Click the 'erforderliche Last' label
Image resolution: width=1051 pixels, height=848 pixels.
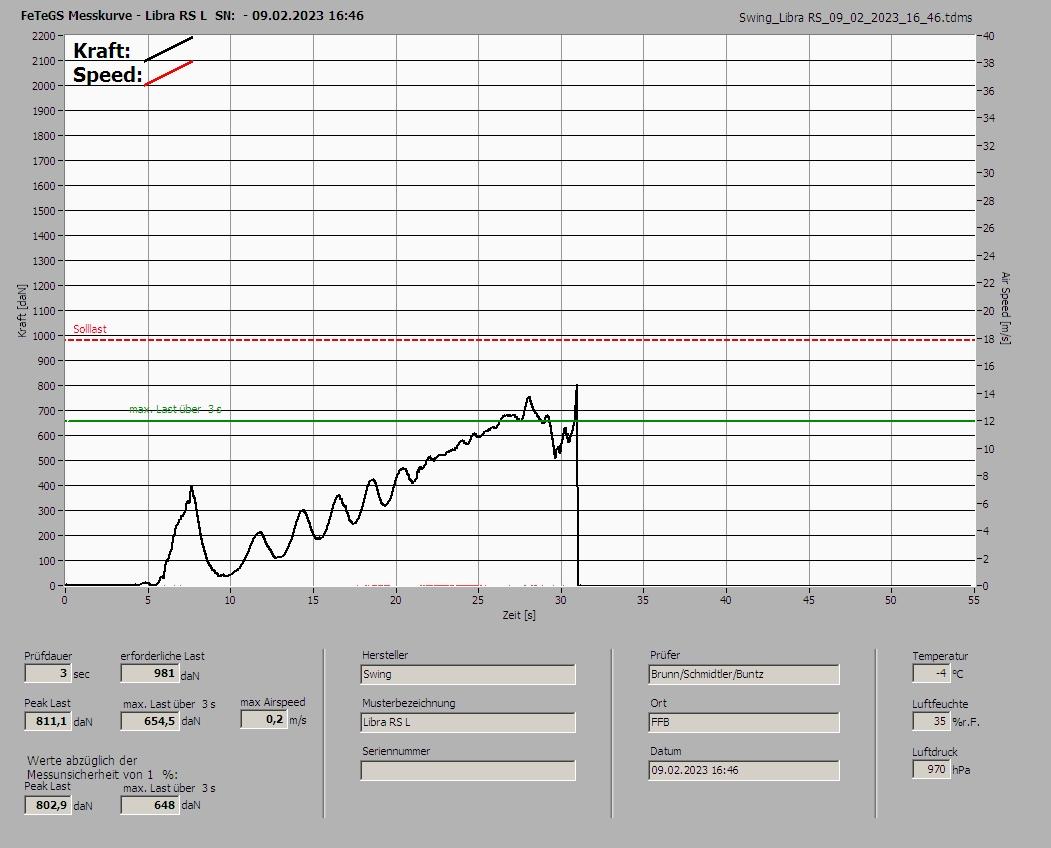pyautogui.click(x=163, y=656)
